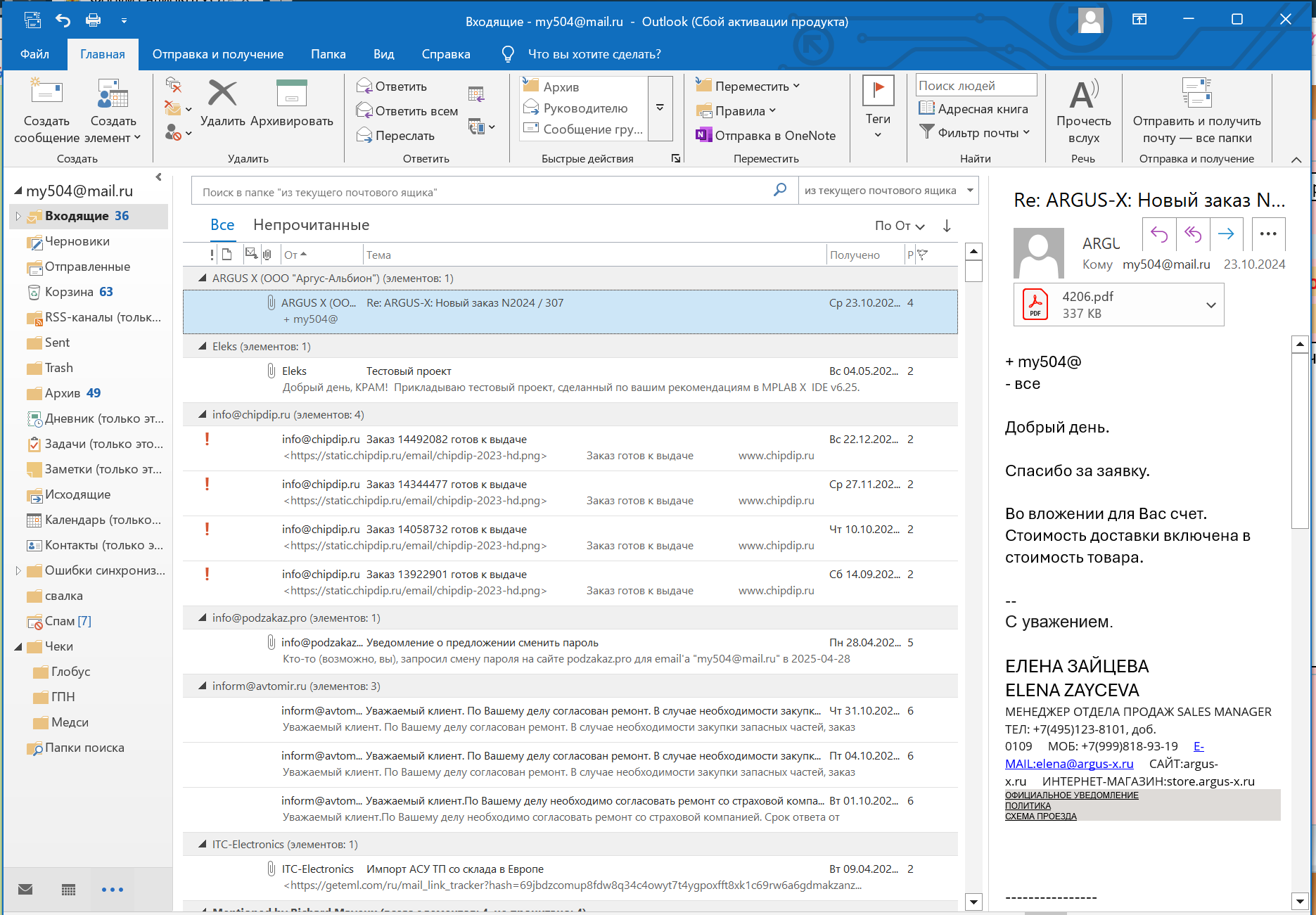This screenshot has width=1316, height=915.
Task: Show Непрочитанные messages filter
Action: [311, 225]
